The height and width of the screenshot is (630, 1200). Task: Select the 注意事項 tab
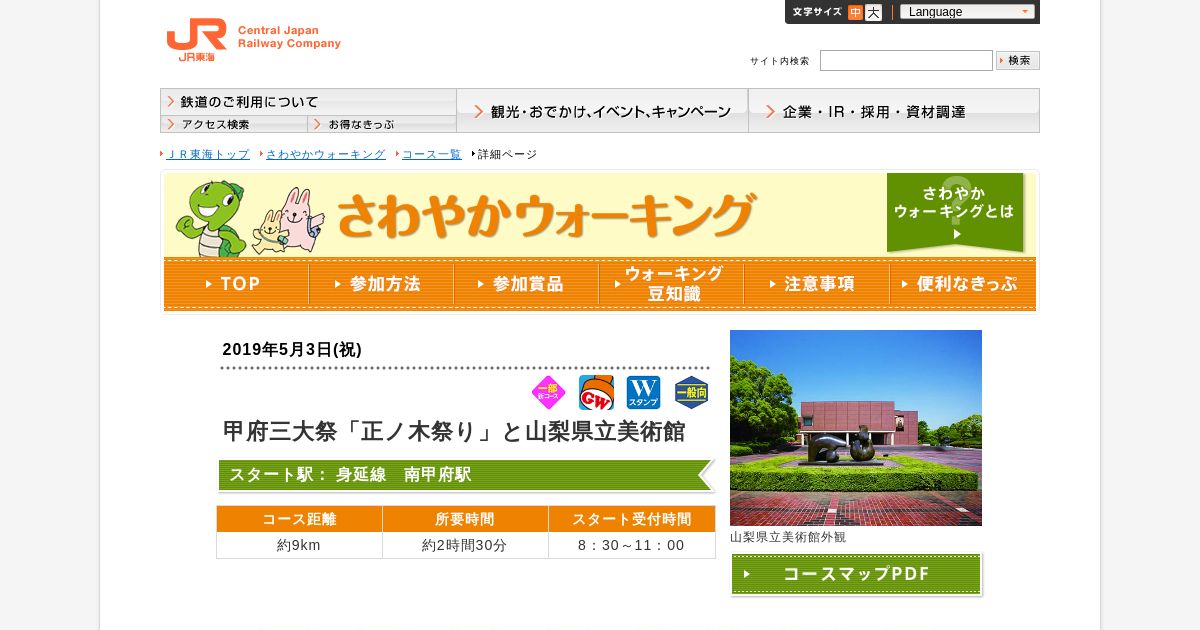point(816,284)
